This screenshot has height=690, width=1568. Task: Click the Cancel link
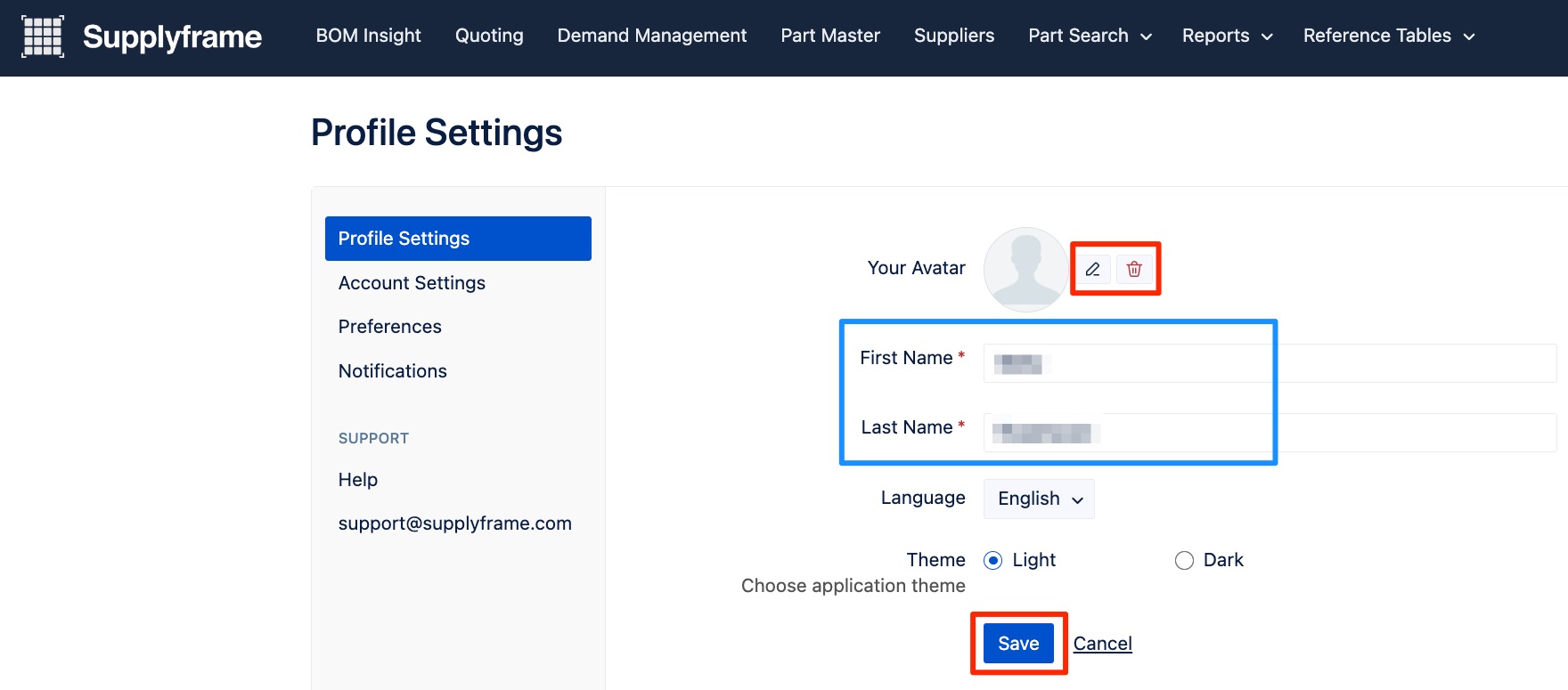(1102, 644)
